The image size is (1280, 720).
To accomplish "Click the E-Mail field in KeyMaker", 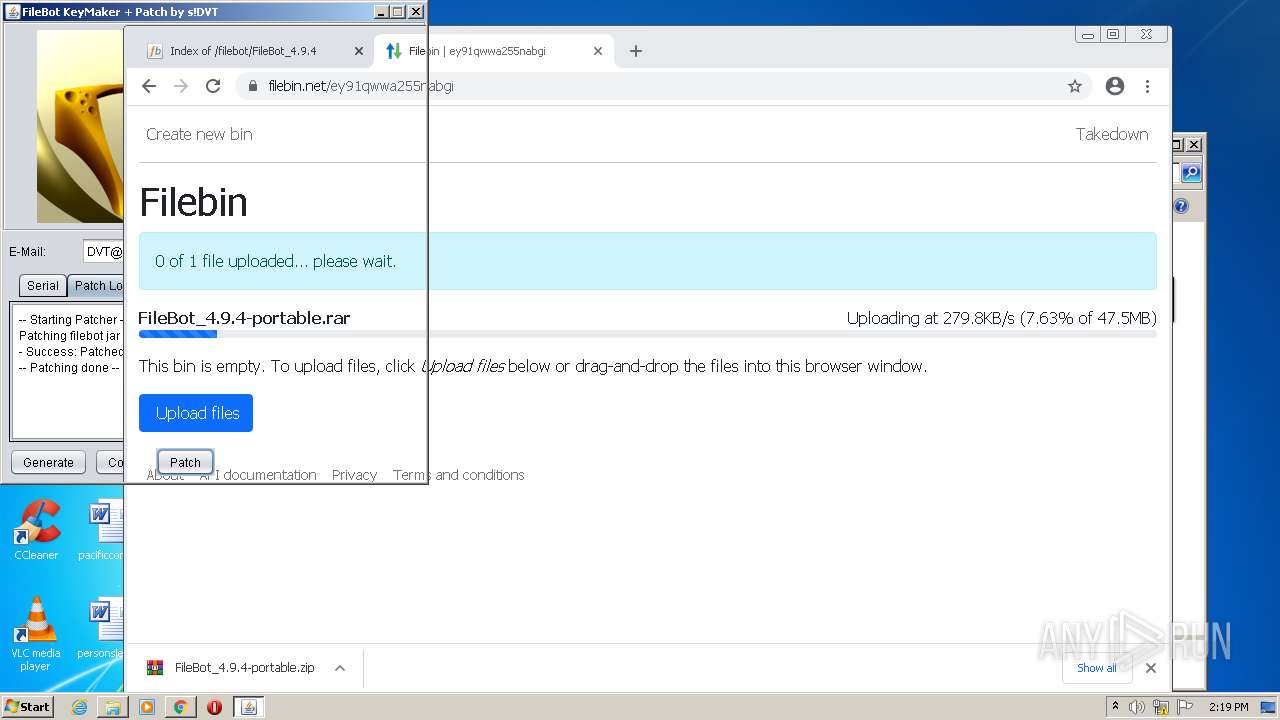I will click(103, 252).
